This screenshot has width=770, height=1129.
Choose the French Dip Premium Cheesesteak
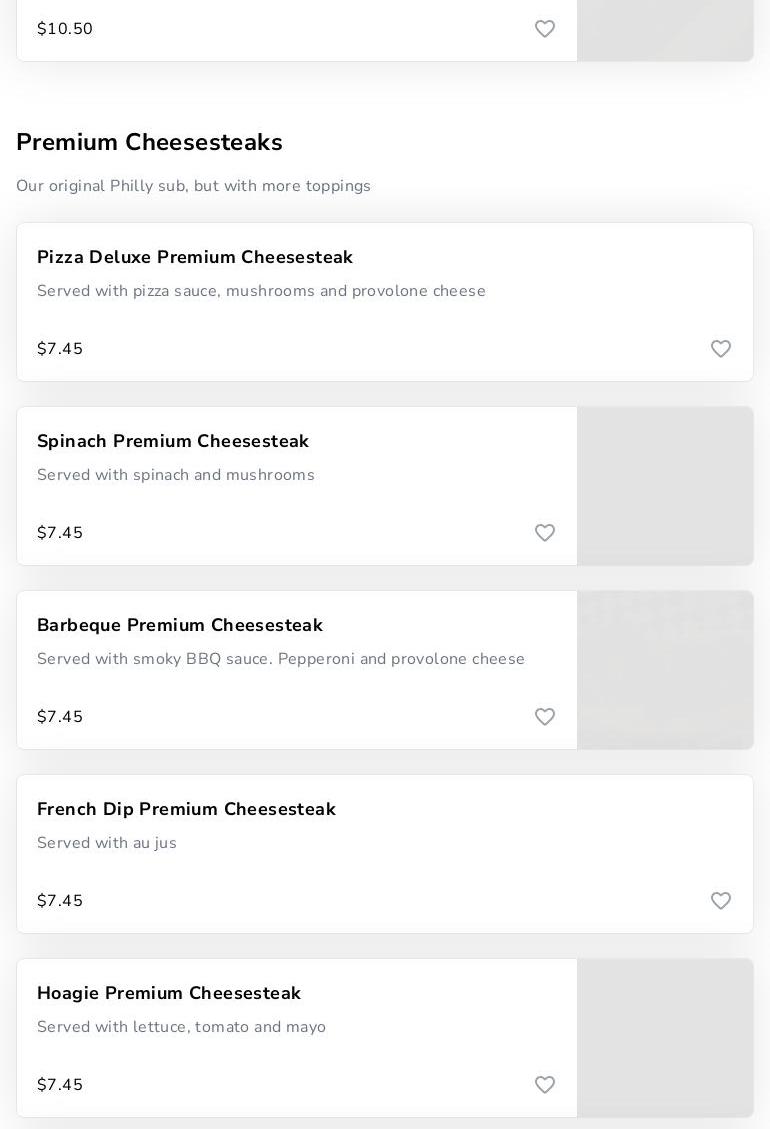(x=186, y=810)
